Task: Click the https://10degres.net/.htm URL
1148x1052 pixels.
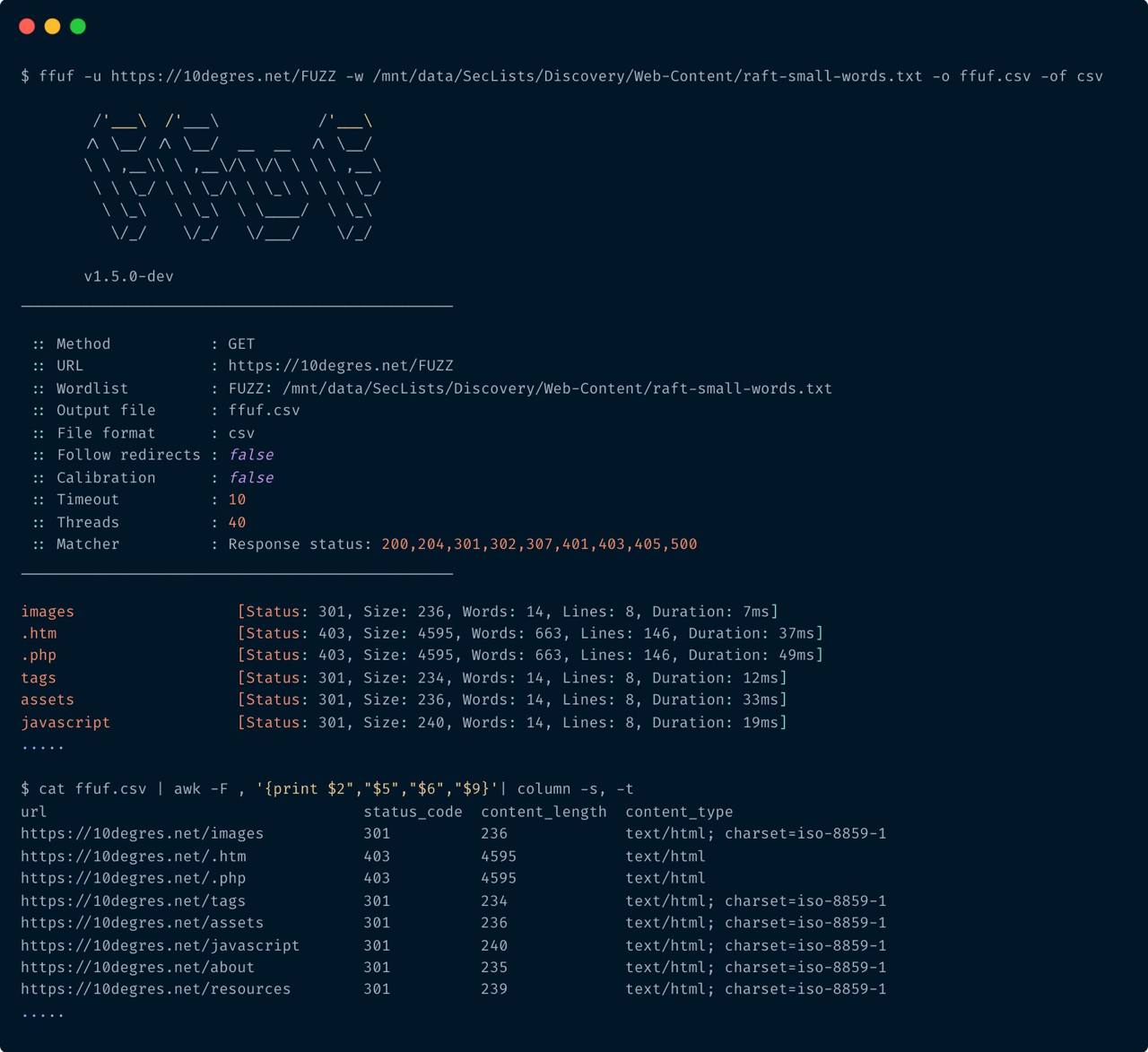Action: 134,856
